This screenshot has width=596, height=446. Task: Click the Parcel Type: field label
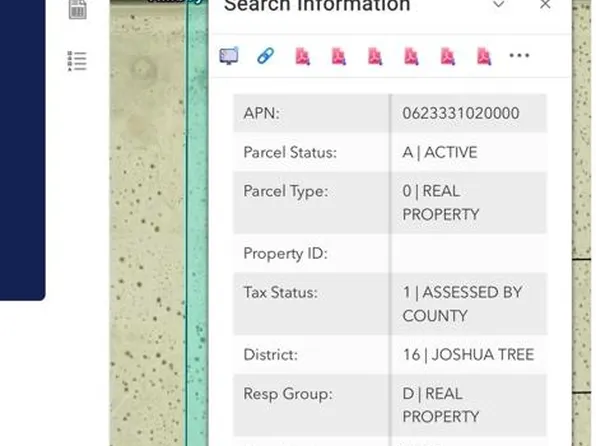click(x=285, y=191)
